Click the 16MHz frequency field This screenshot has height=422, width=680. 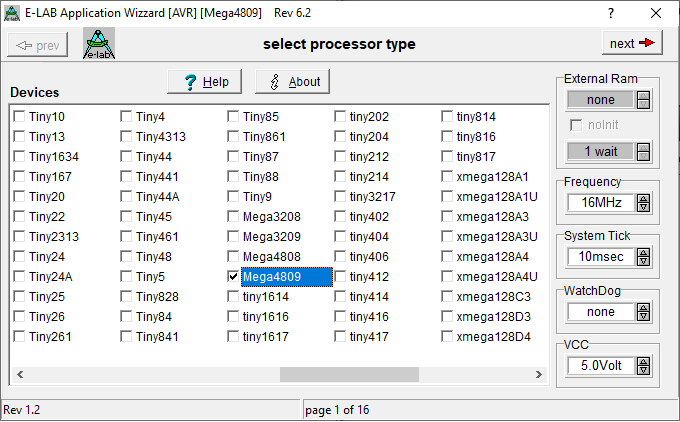point(602,203)
